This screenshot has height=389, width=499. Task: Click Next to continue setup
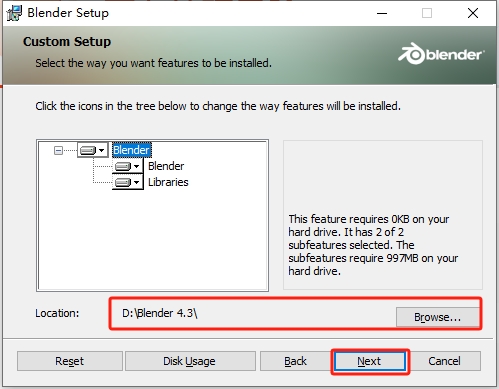click(x=370, y=361)
